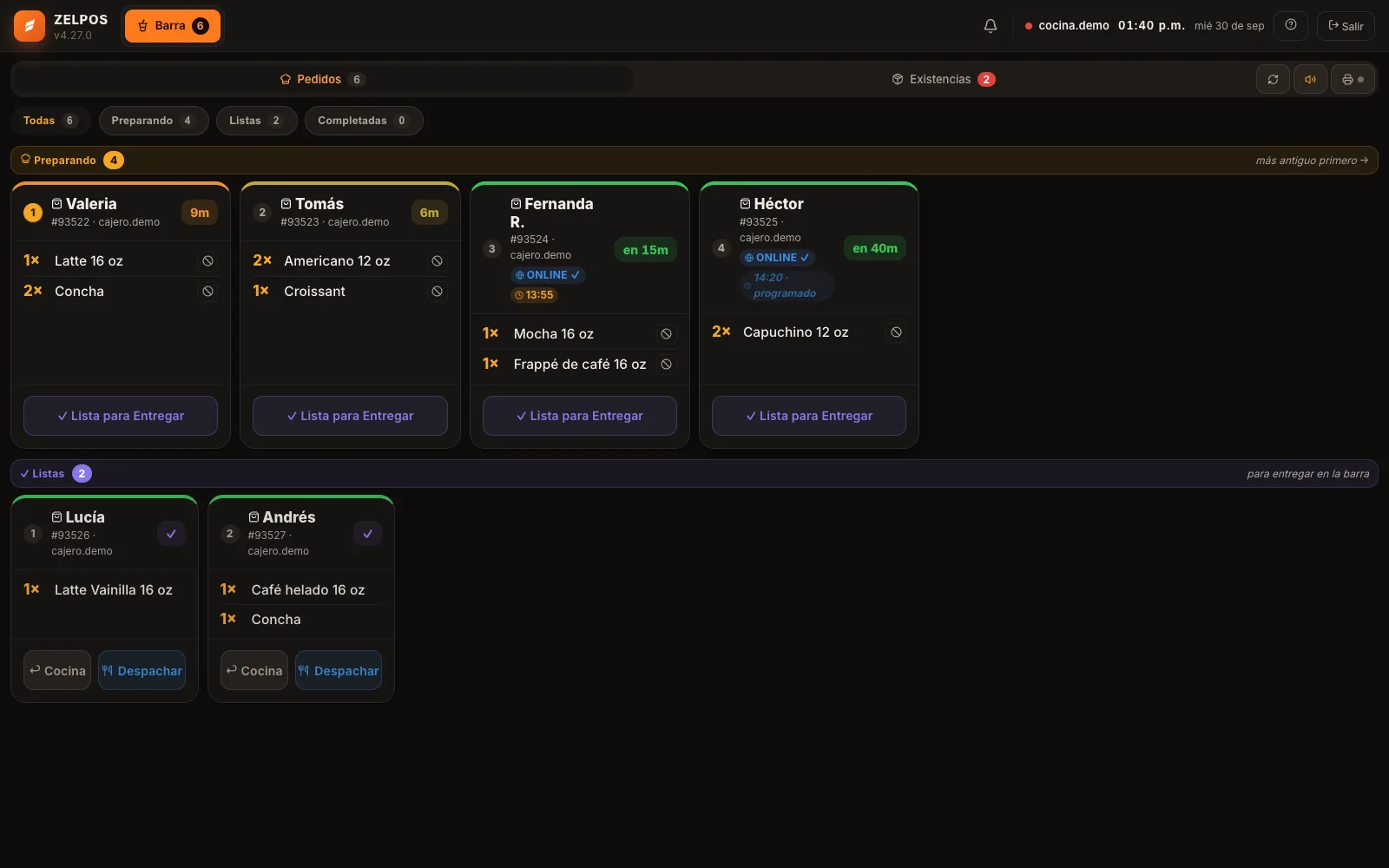The height and width of the screenshot is (868, 1389).
Task: Click the Preparando section header
Action: point(694,161)
